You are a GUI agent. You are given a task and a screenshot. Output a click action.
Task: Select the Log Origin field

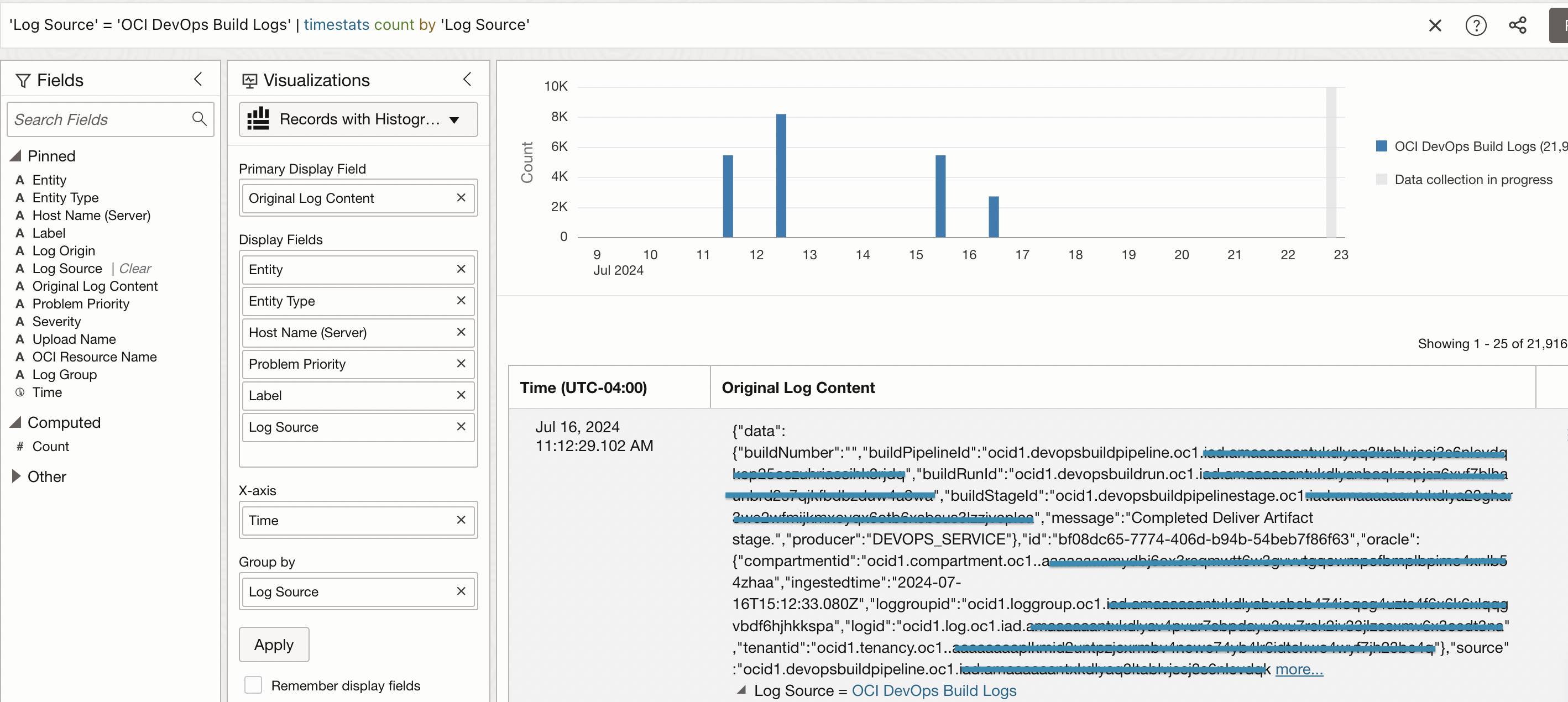63,250
